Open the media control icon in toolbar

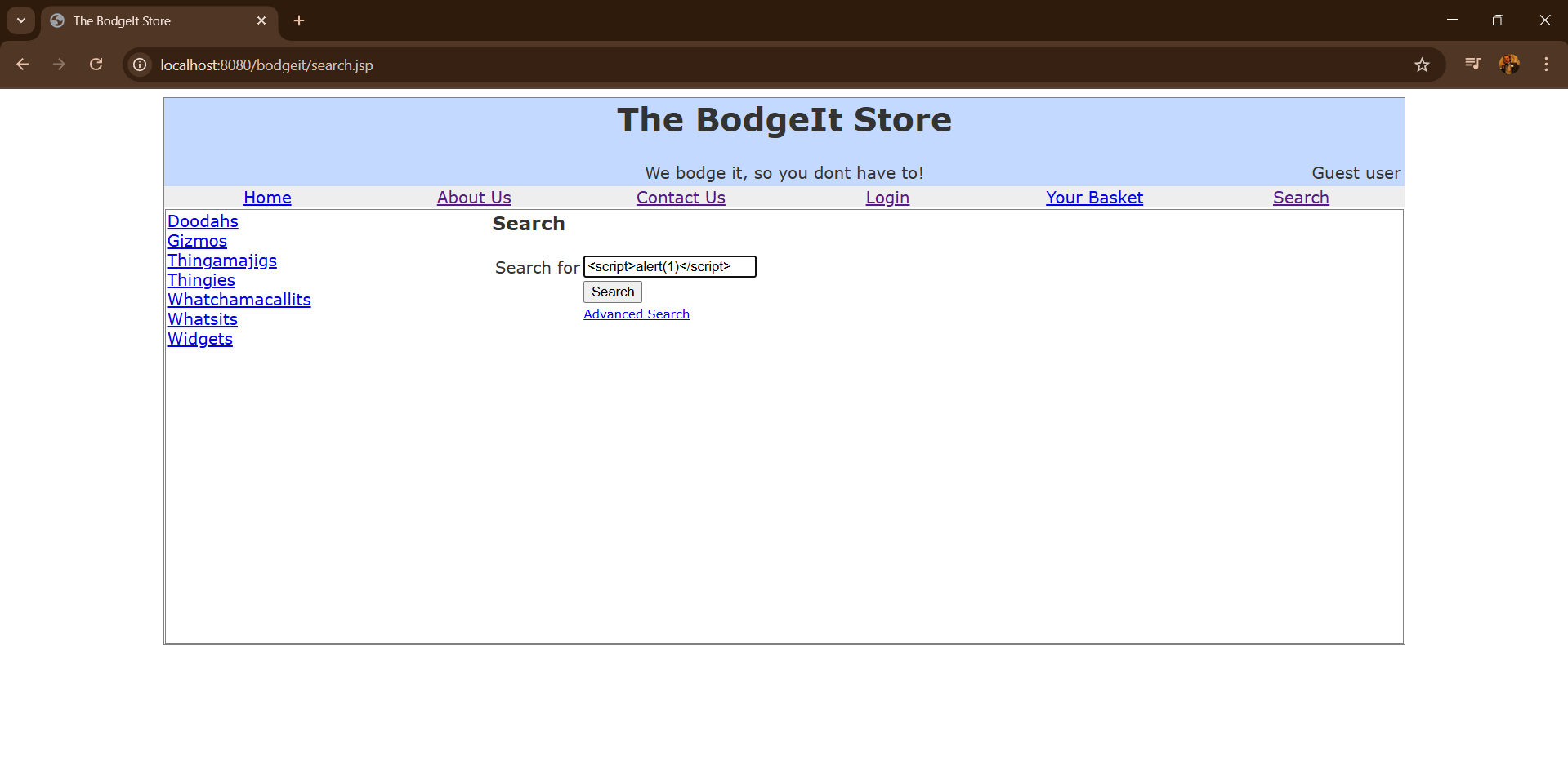[1473, 65]
